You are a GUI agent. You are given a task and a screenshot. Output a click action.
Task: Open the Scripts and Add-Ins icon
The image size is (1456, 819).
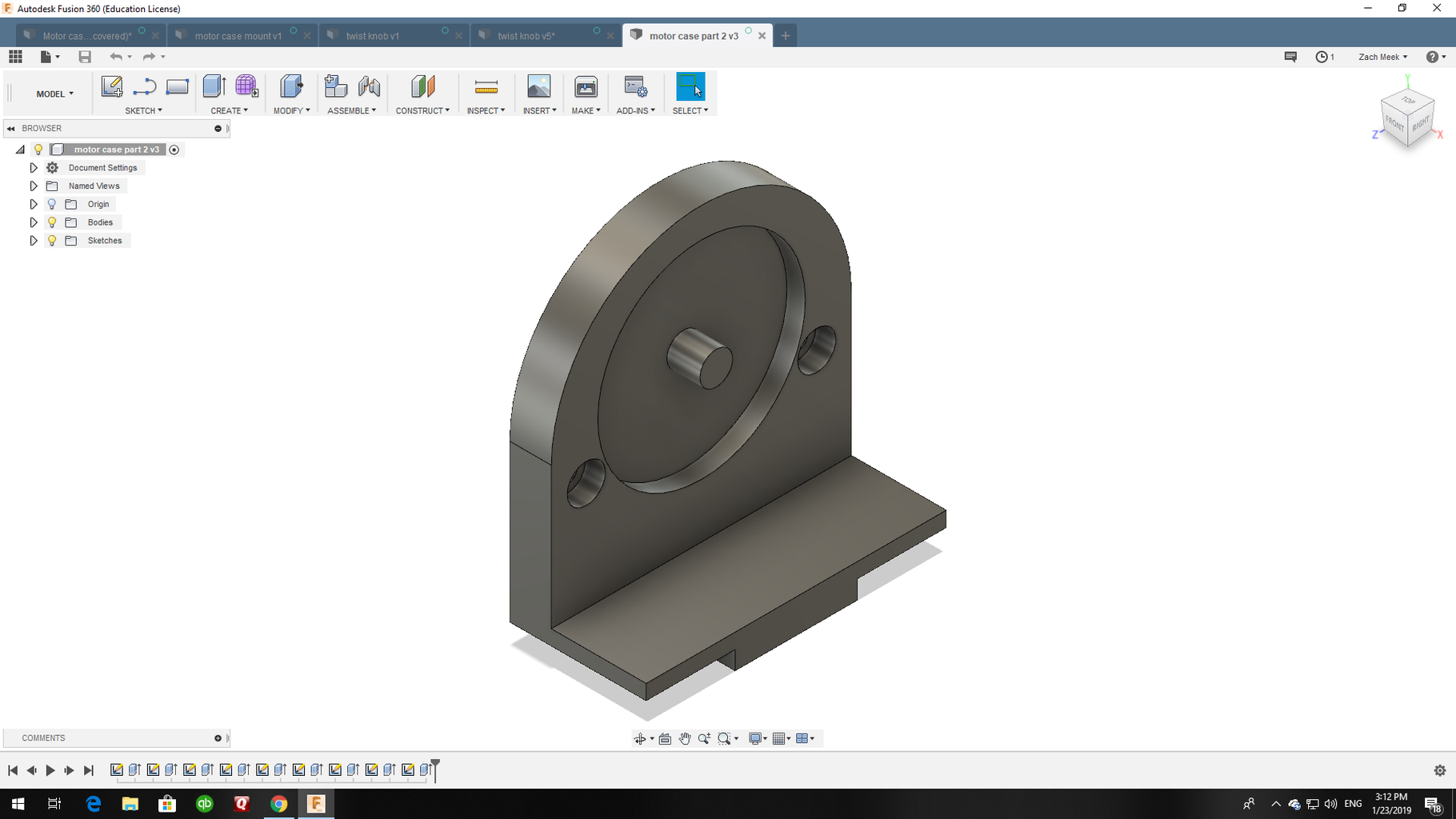pos(635,86)
